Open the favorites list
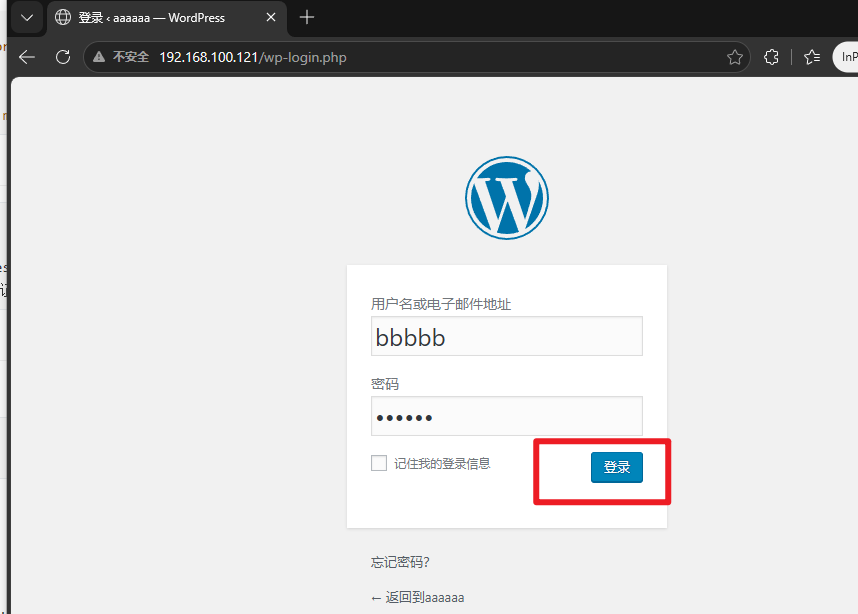Image resolution: width=858 pixels, height=614 pixels. click(x=812, y=57)
